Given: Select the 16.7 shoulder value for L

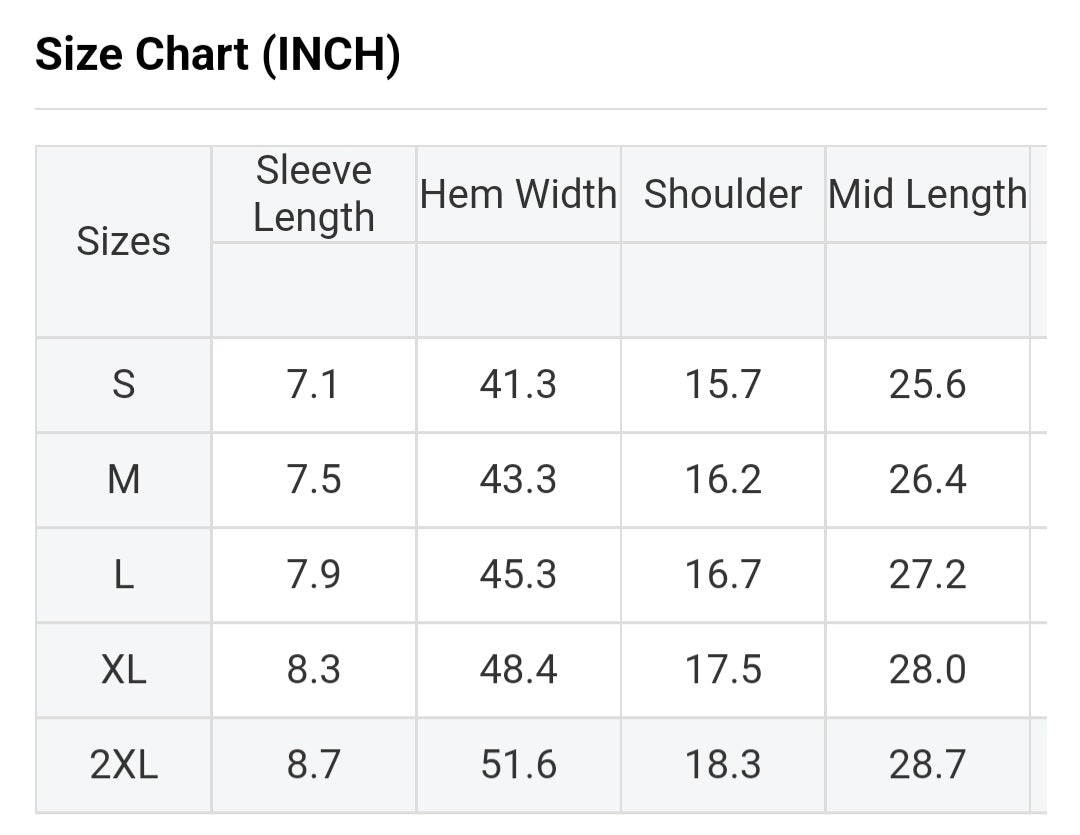Looking at the screenshot, I should (722, 574).
